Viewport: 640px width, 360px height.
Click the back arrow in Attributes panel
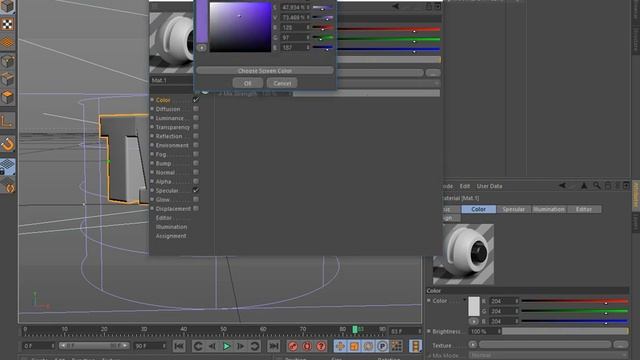coord(562,186)
